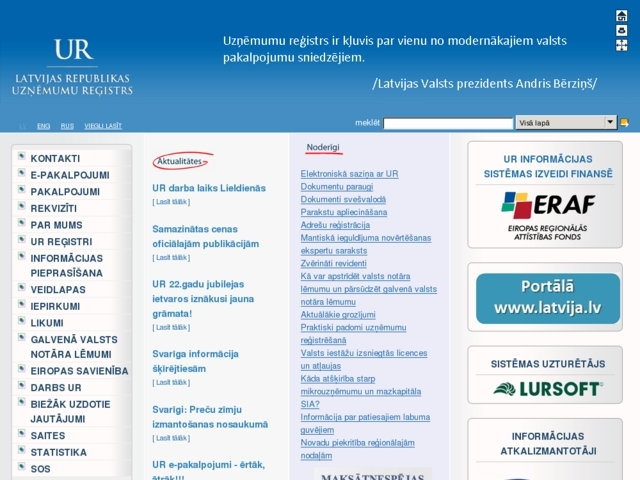Open UR e-pakalpojumi - ērtāk article
Image resolution: width=640 pixels, height=480 pixels.
pyautogui.click(x=208, y=470)
